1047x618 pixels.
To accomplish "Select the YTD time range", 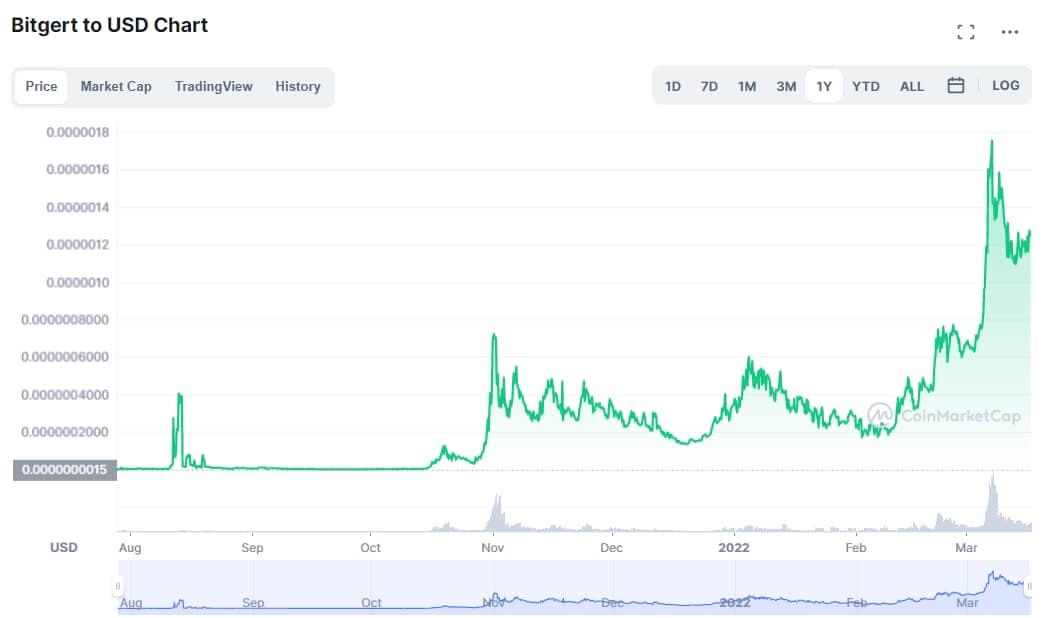I will 865,87.
